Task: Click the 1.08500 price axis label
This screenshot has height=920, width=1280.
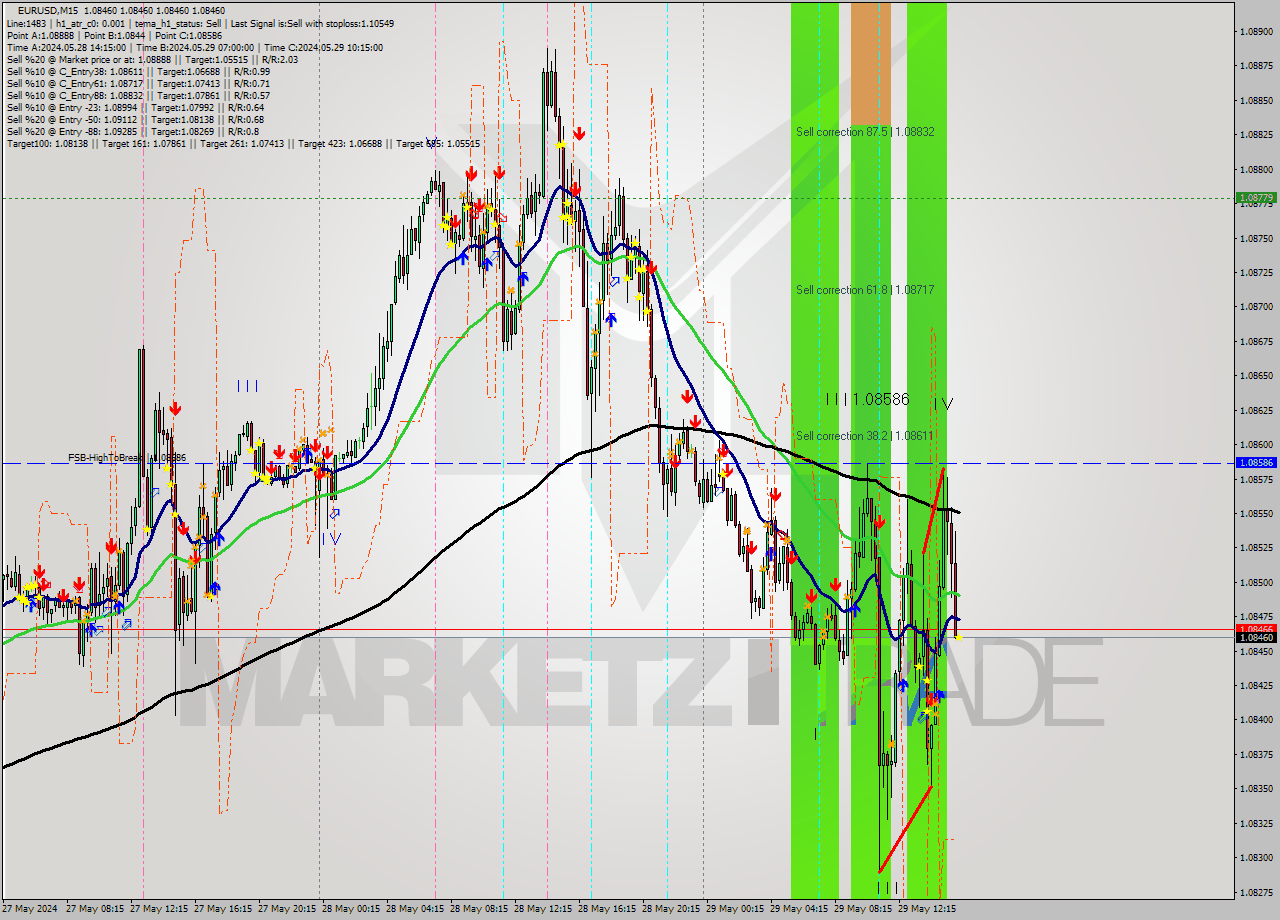Action: point(1255,582)
